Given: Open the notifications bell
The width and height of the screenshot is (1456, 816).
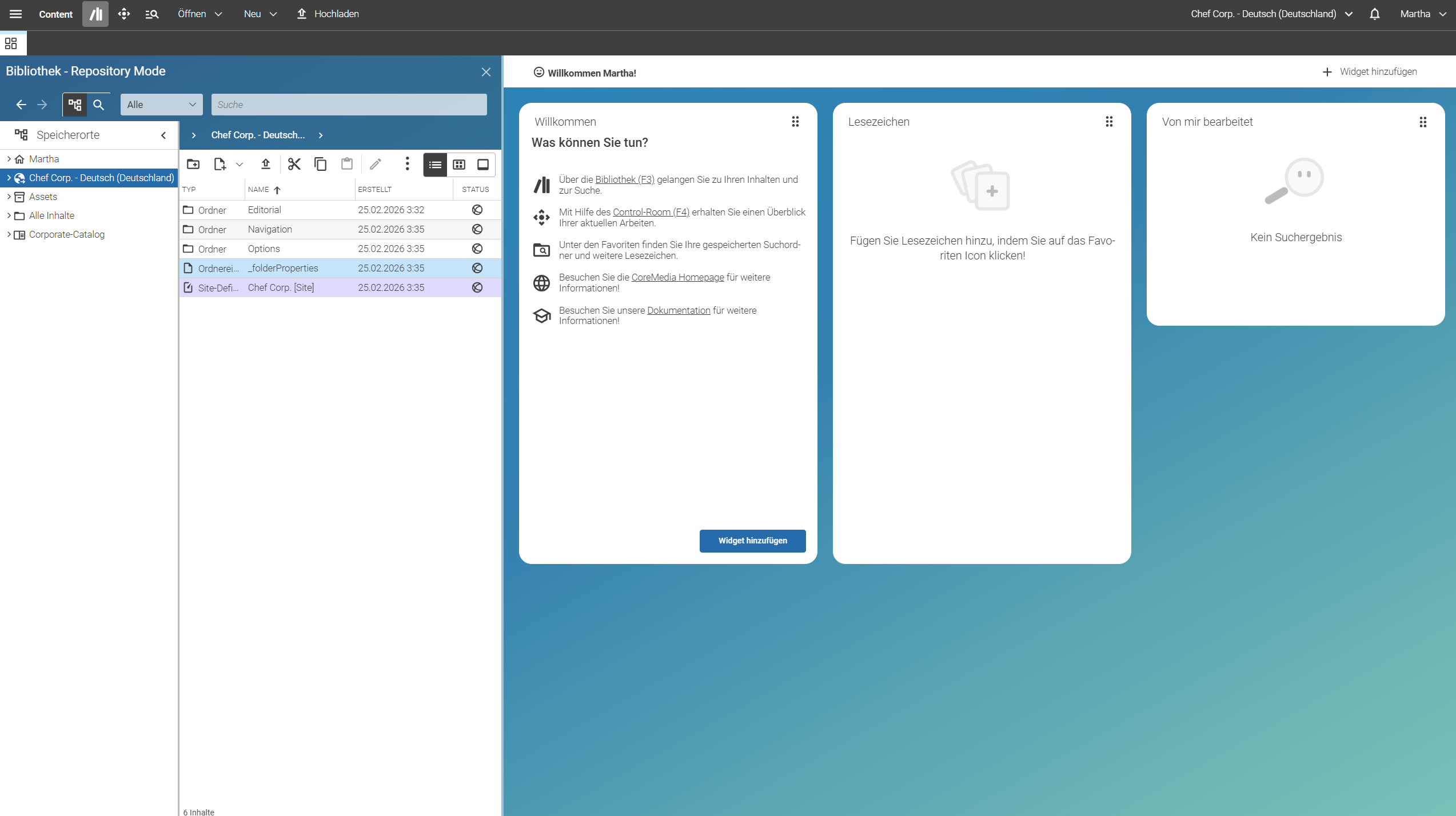Looking at the screenshot, I should point(1375,14).
